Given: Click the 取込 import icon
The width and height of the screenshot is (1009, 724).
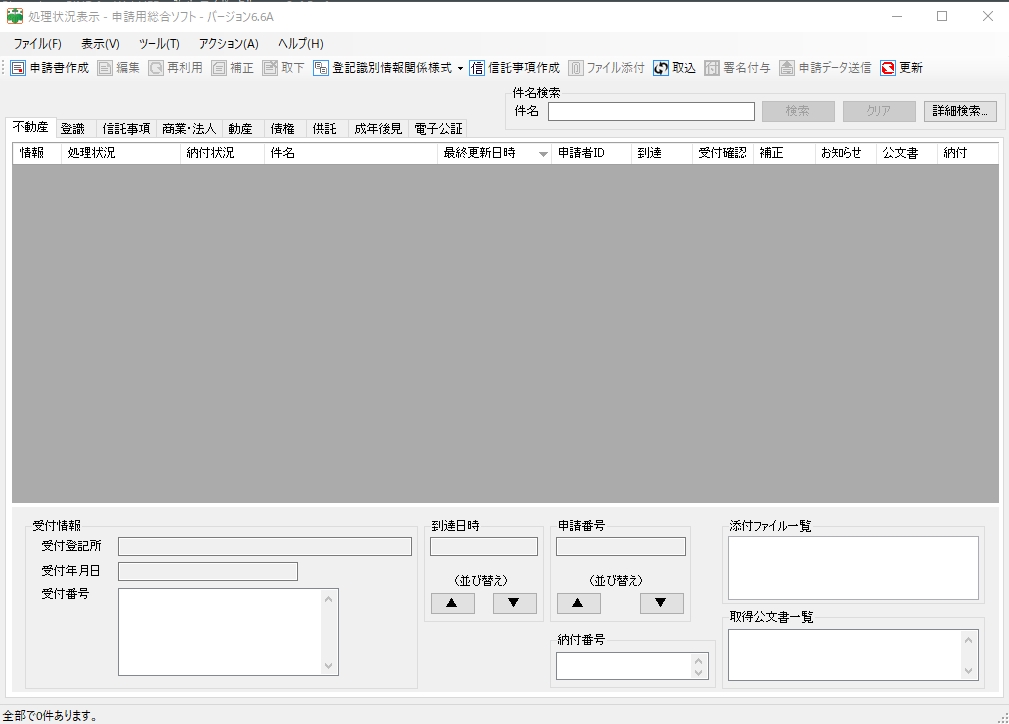Looking at the screenshot, I should (661, 68).
